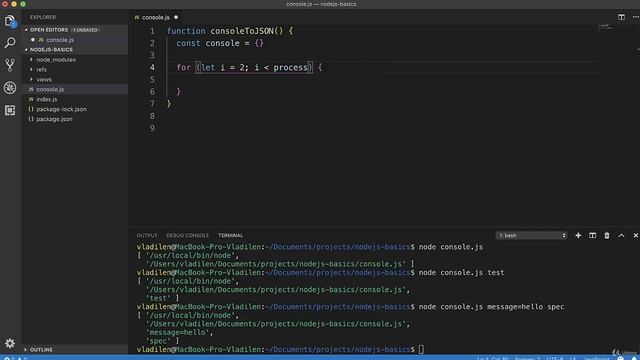Click the Split Editor icon
The width and height of the screenshot is (640, 360).
pyautogui.click(x=621, y=17)
